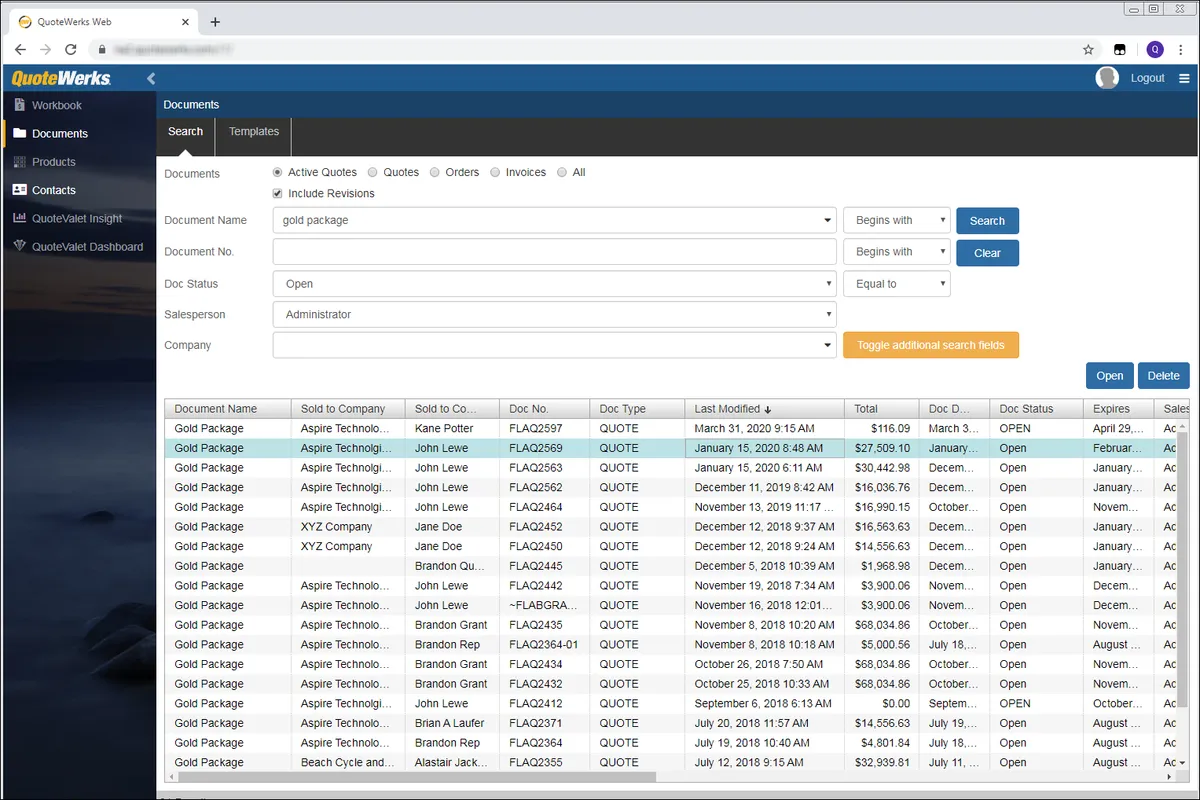Choose the Invoices radio option
Image resolution: width=1200 pixels, height=800 pixels.
pos(495,172)
